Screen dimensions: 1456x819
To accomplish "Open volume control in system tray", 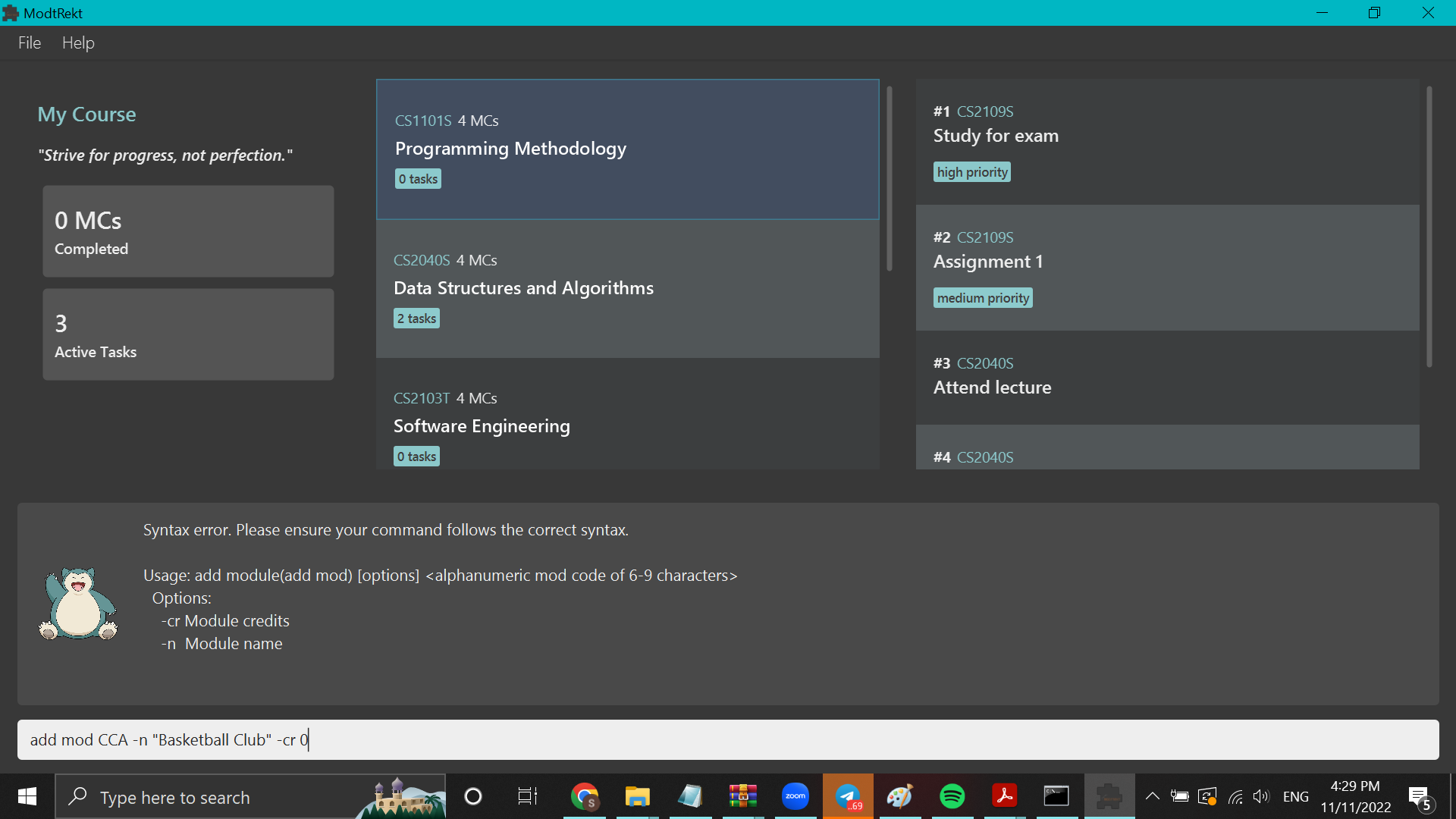I will (x=1260, y=796).
